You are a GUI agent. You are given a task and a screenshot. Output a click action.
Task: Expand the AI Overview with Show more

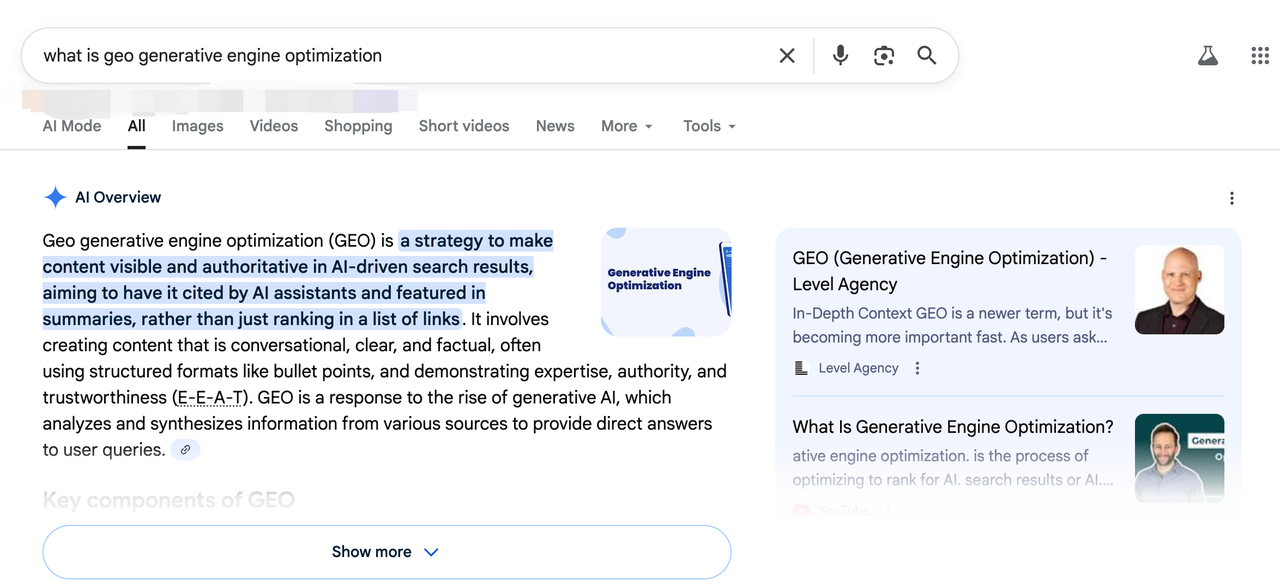click(386, 551)
